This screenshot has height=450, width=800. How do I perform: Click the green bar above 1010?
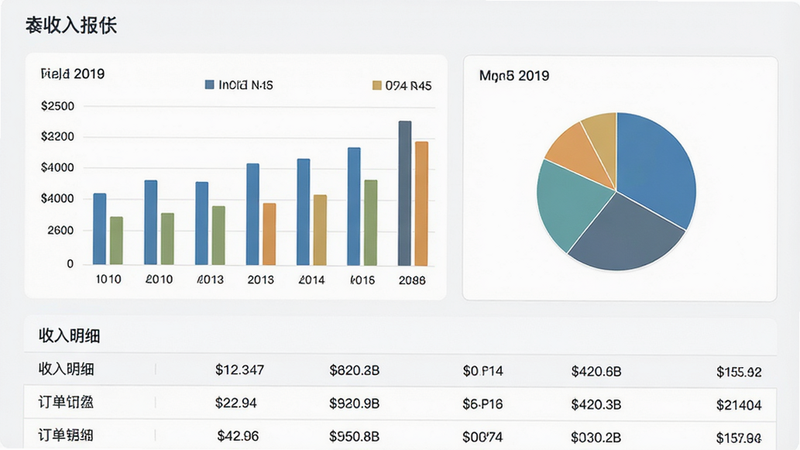[116, 241]
